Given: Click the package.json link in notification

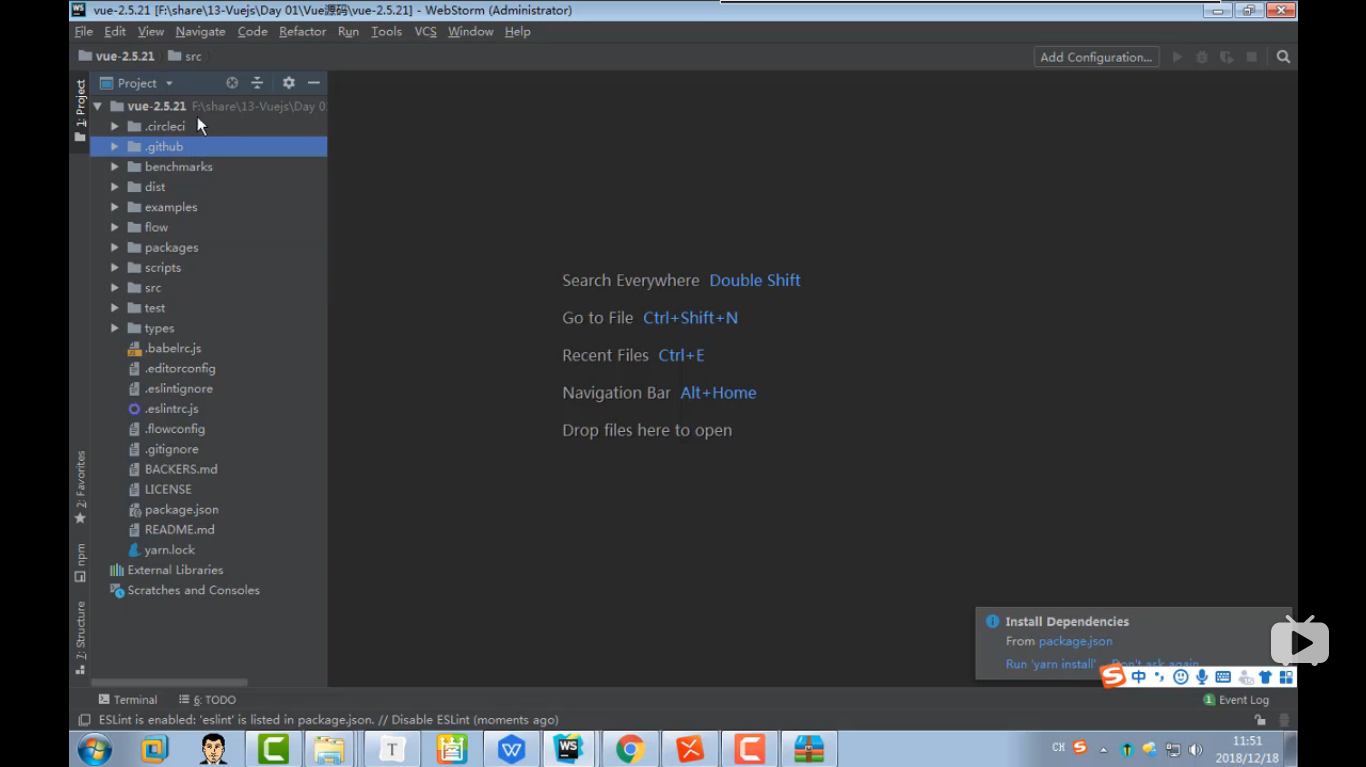Looking at the screenshot, I should click(1075, 641).
